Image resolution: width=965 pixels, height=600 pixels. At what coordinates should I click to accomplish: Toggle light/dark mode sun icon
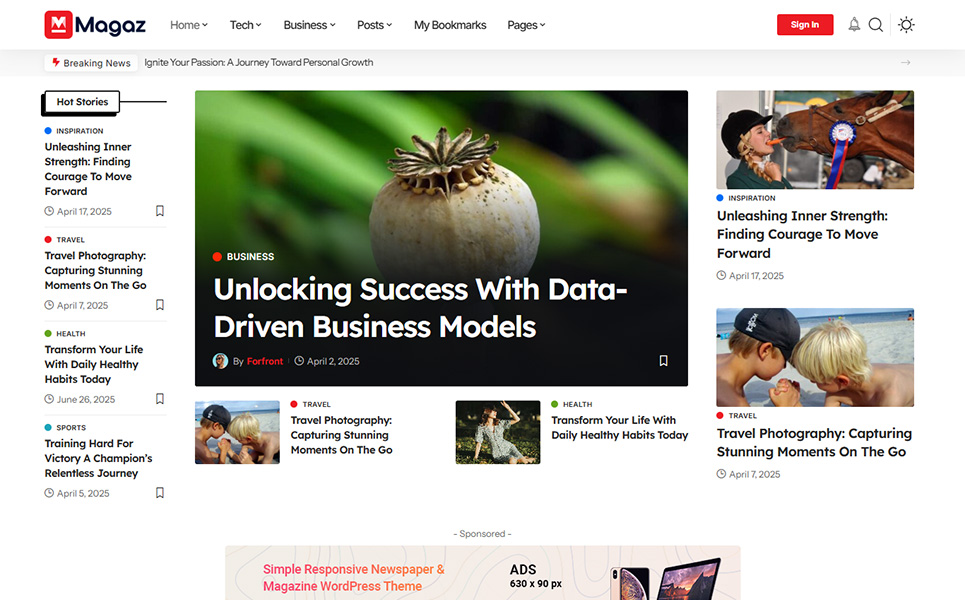coord(906,25)
